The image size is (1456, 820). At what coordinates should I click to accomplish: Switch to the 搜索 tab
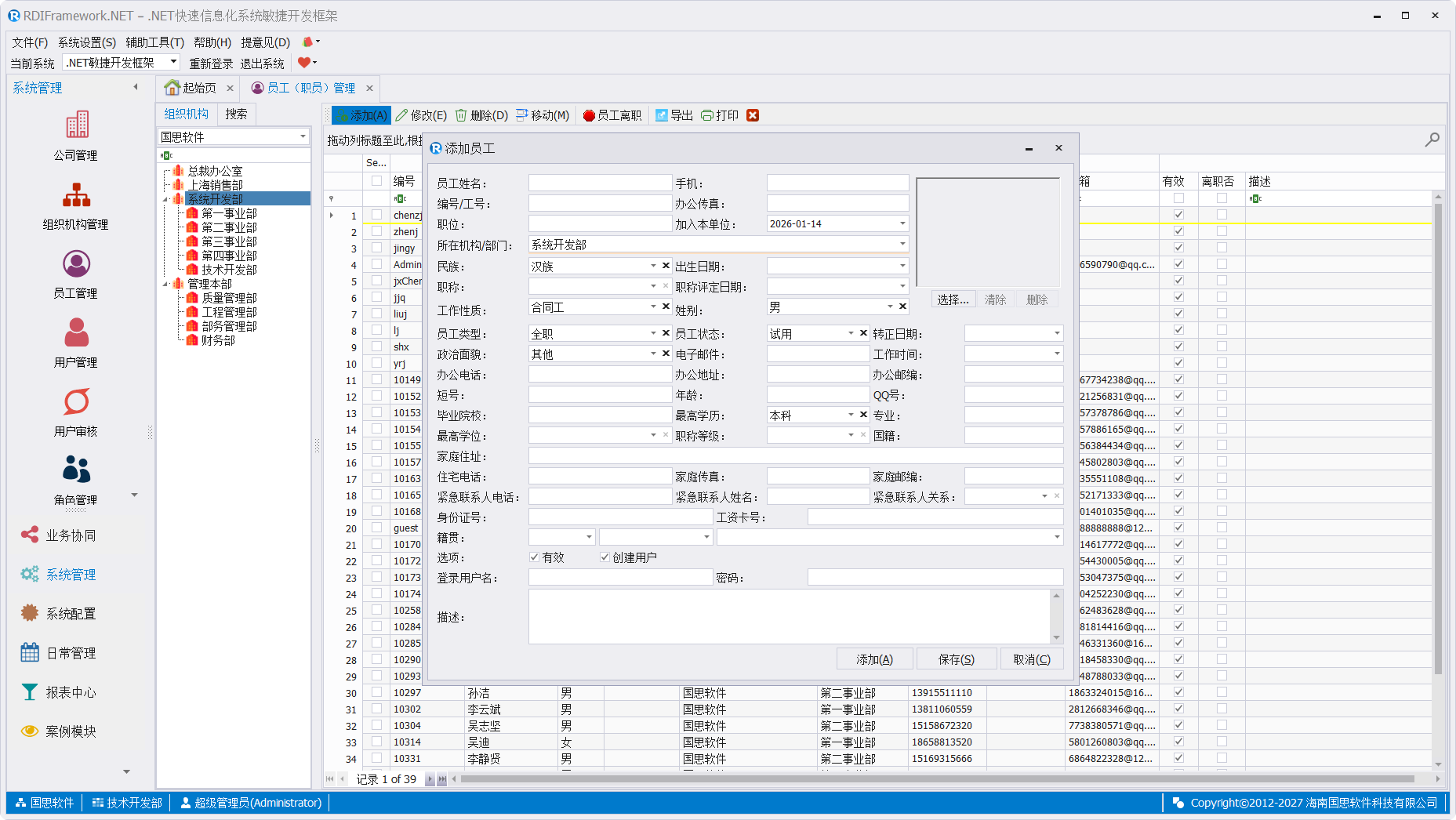[x=236, y=114]
